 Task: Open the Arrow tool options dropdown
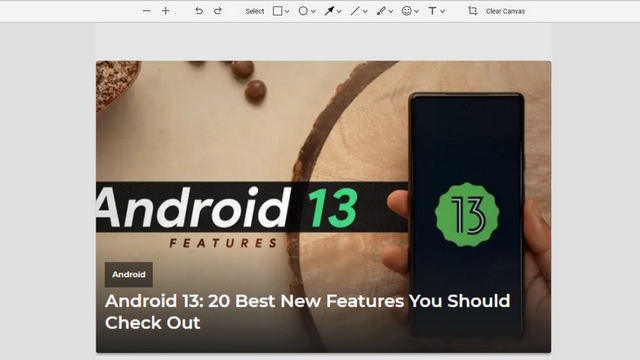[339, 11]
